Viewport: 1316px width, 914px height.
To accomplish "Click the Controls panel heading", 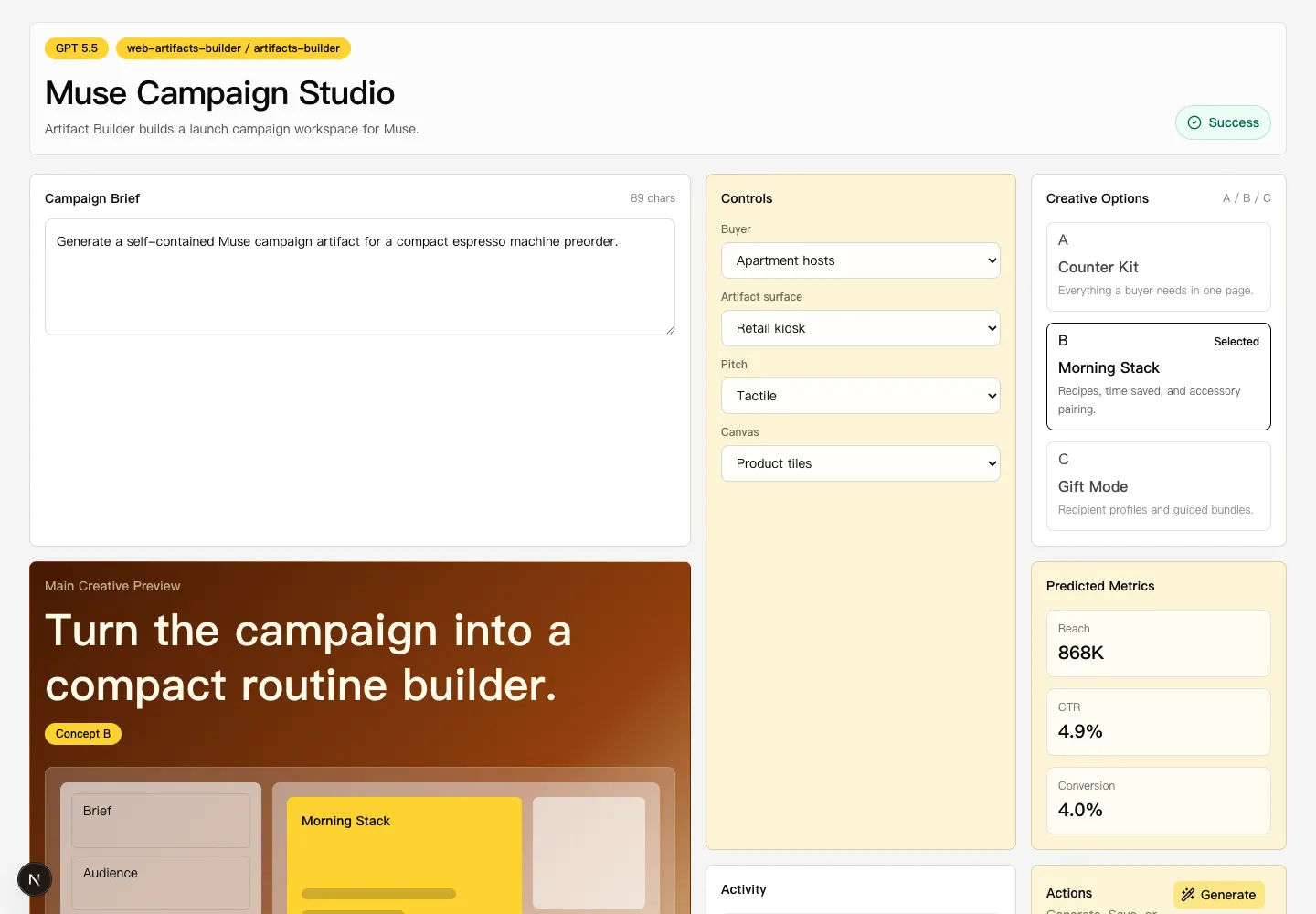I will point(747,198).
